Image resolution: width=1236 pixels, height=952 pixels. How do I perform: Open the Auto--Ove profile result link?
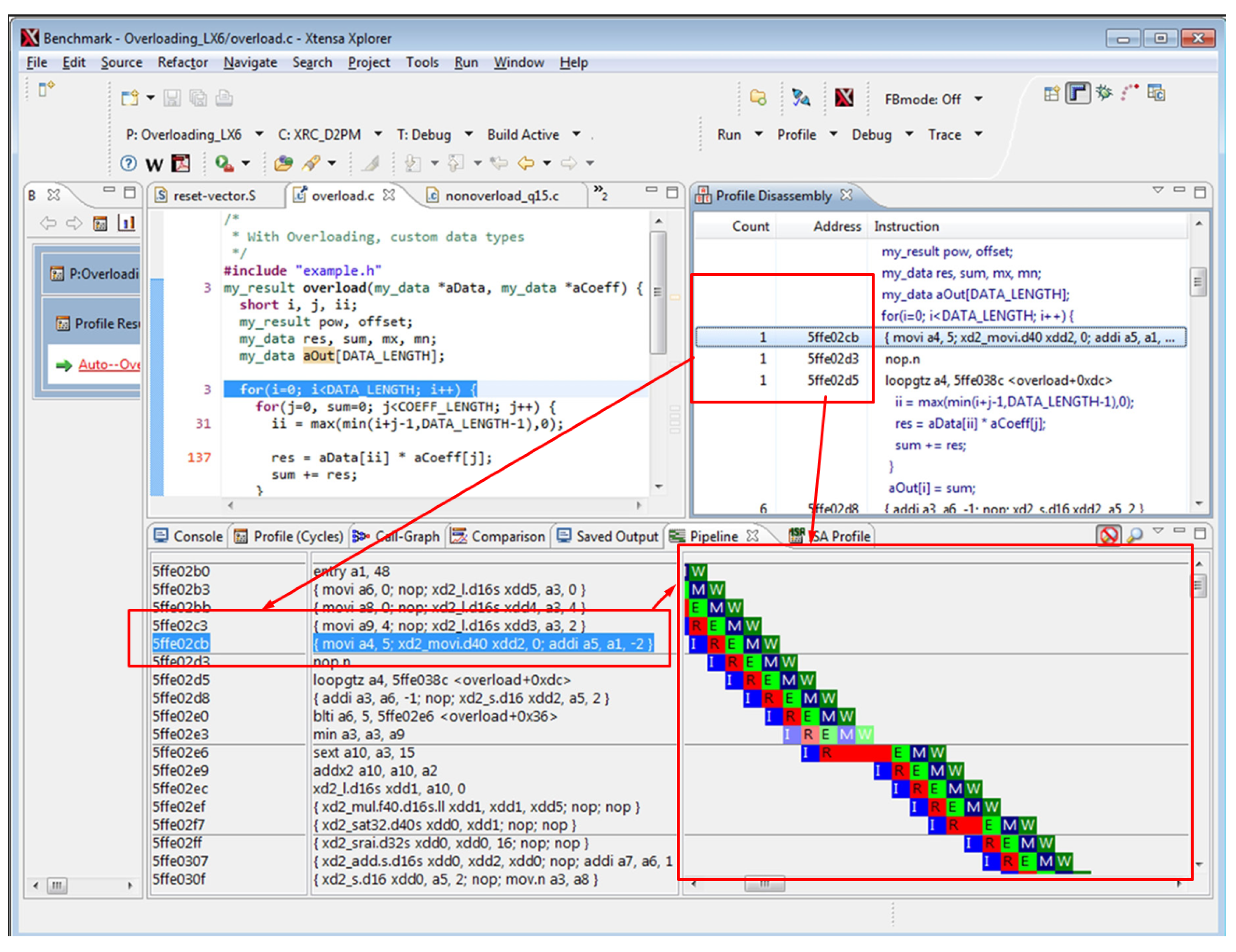pyautogui.click(x=109, y=364)
